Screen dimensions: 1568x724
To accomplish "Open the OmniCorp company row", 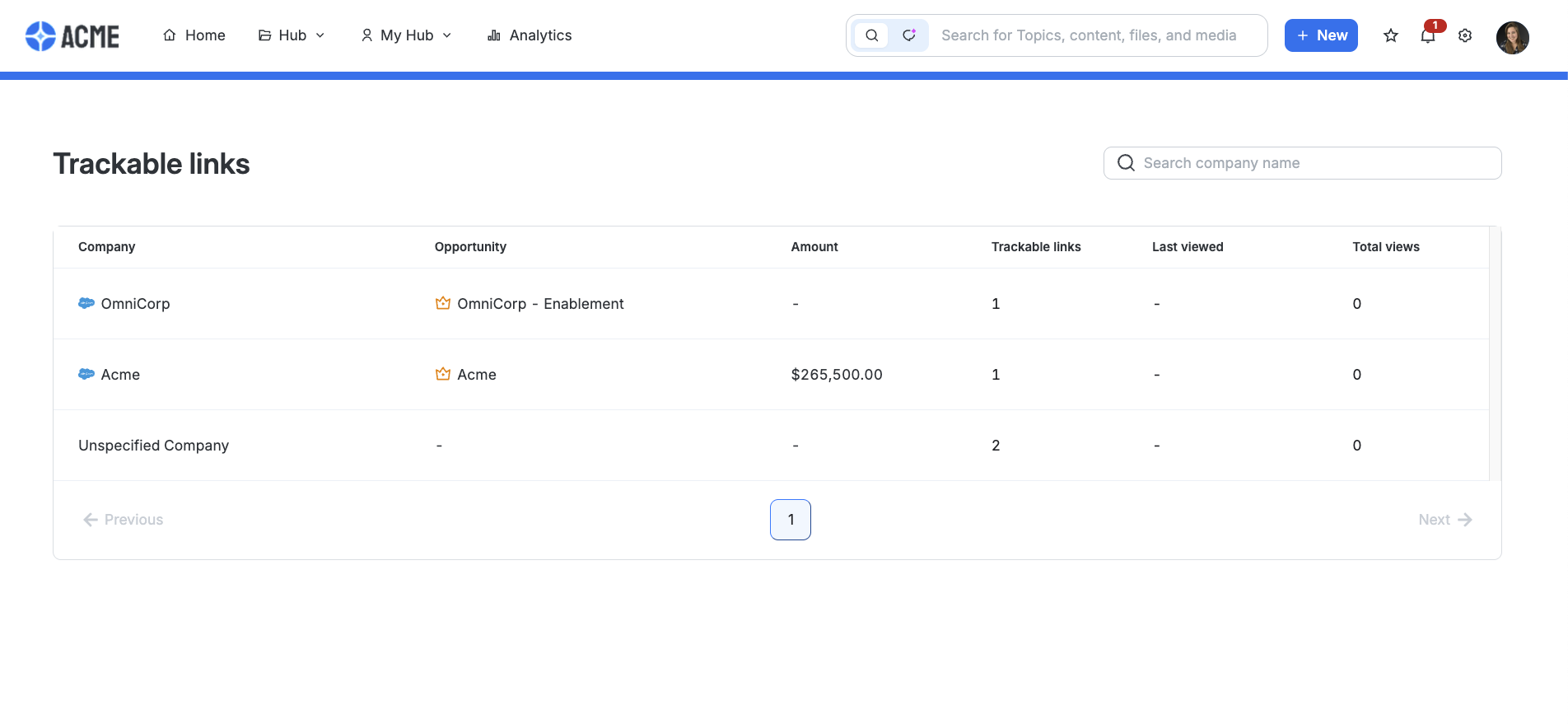I will pos(771,304).
